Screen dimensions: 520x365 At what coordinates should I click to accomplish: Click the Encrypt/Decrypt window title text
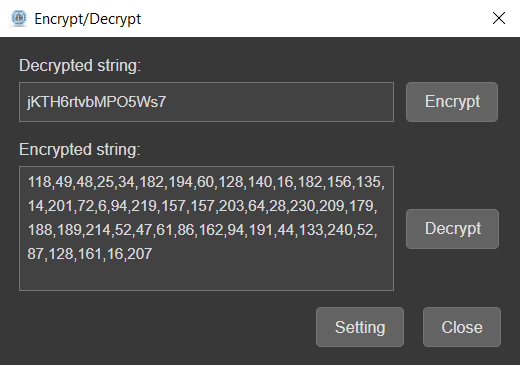click(88, 19)
